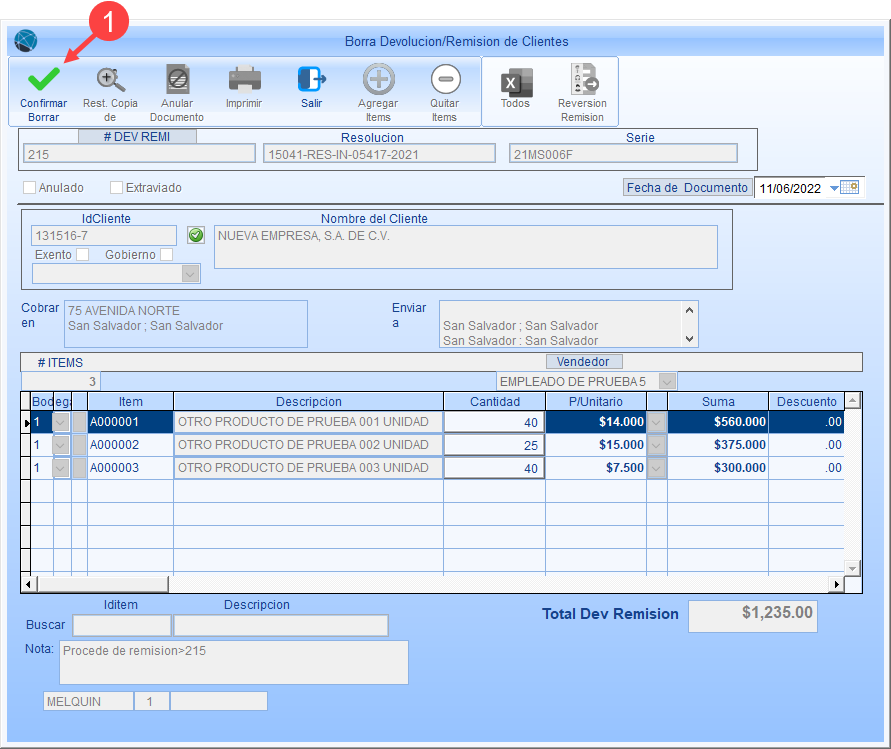Click the # DEV REMI field 215
This screenshot has height=749, width=891.
coord(139,153)
